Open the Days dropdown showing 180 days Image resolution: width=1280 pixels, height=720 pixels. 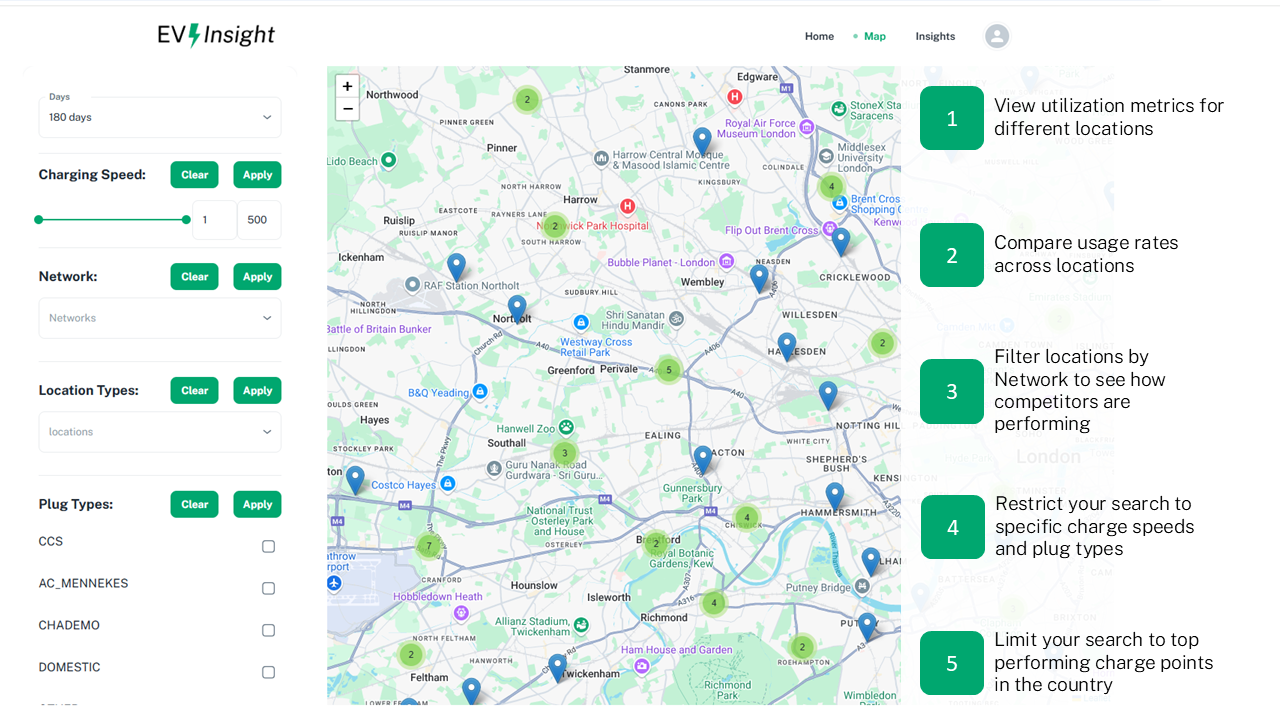[x=160, y=117]
